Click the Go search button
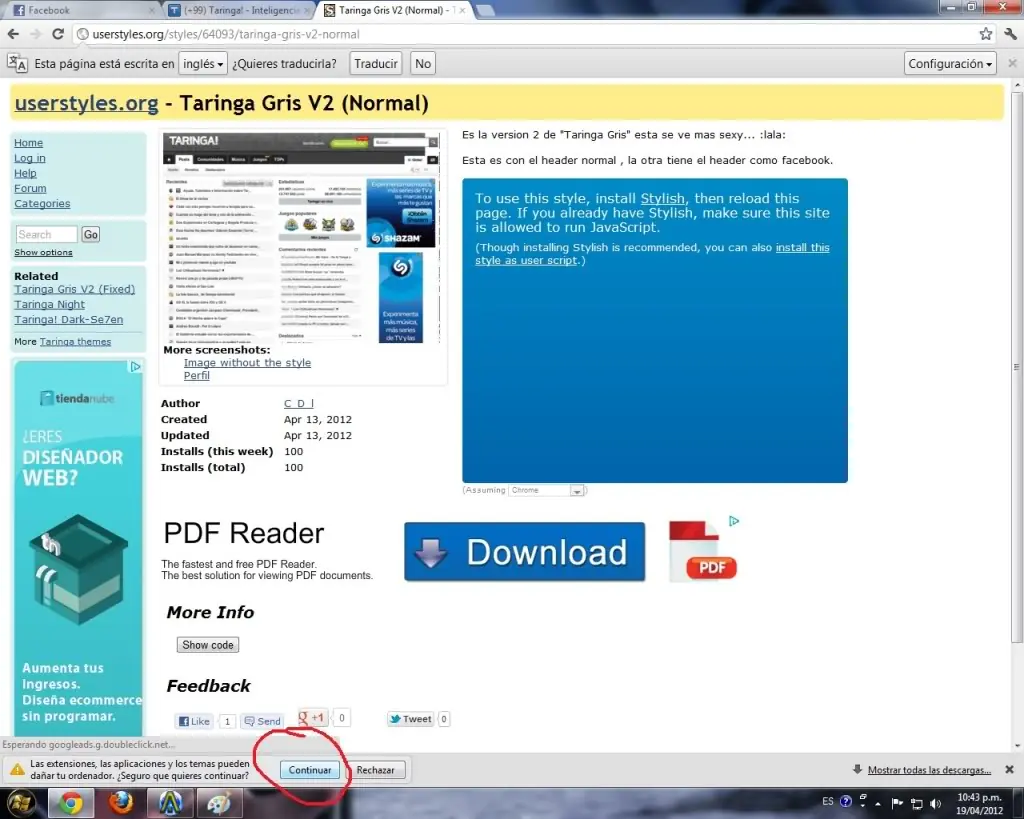Screen dimensions: 1024x819 (91, 234)
